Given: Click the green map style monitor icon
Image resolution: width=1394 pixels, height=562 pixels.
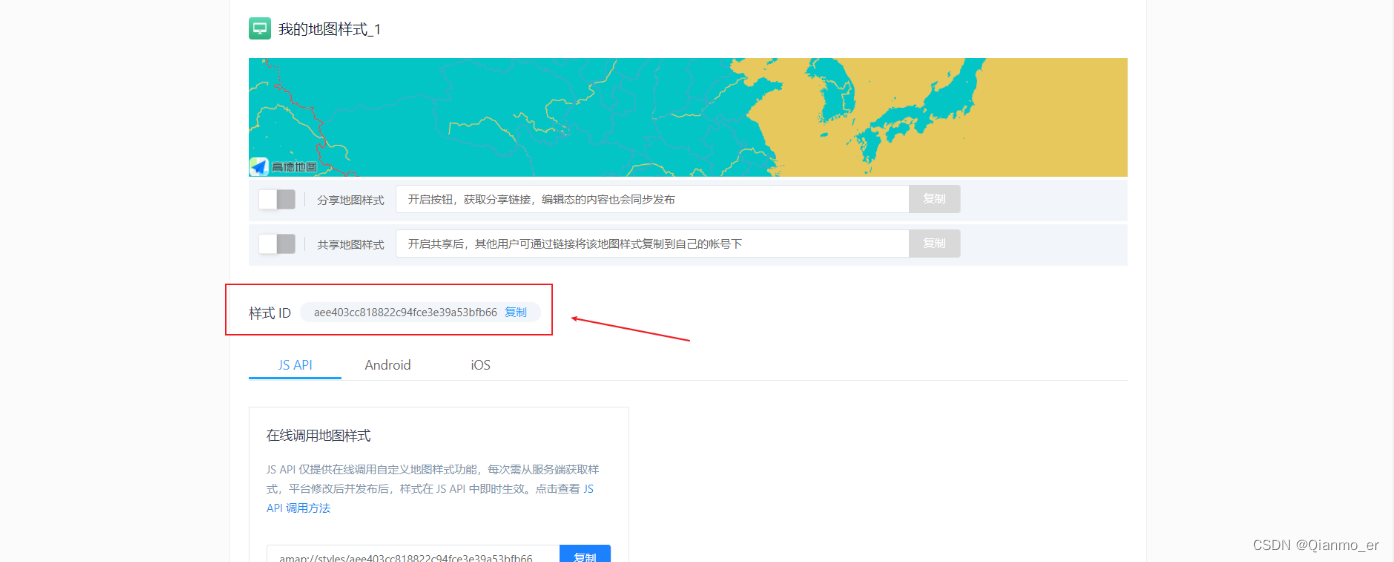Looking at the screenshot, I should click(x=260, y=29).
